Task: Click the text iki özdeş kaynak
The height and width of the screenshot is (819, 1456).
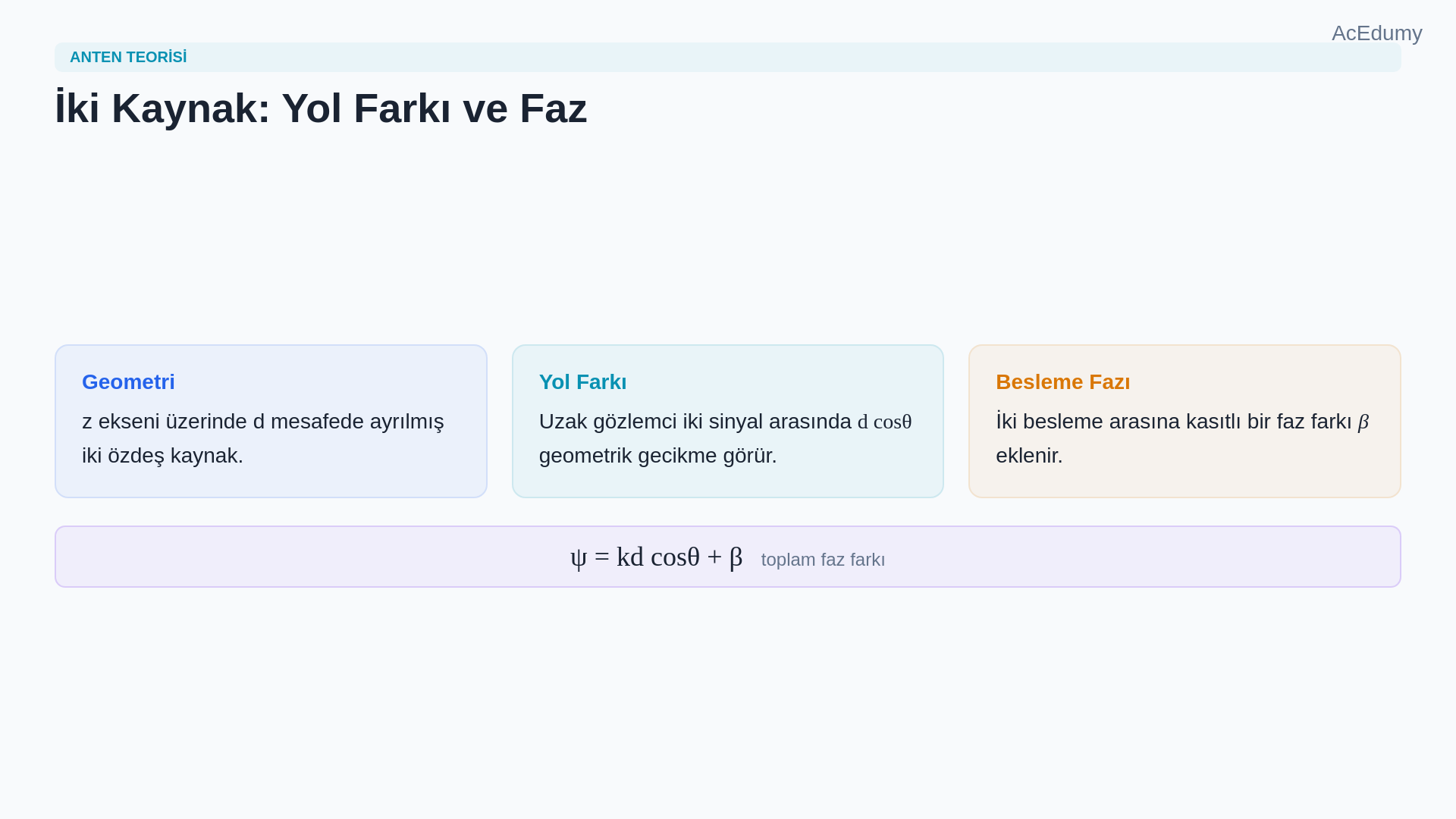Action: point(162,456)
